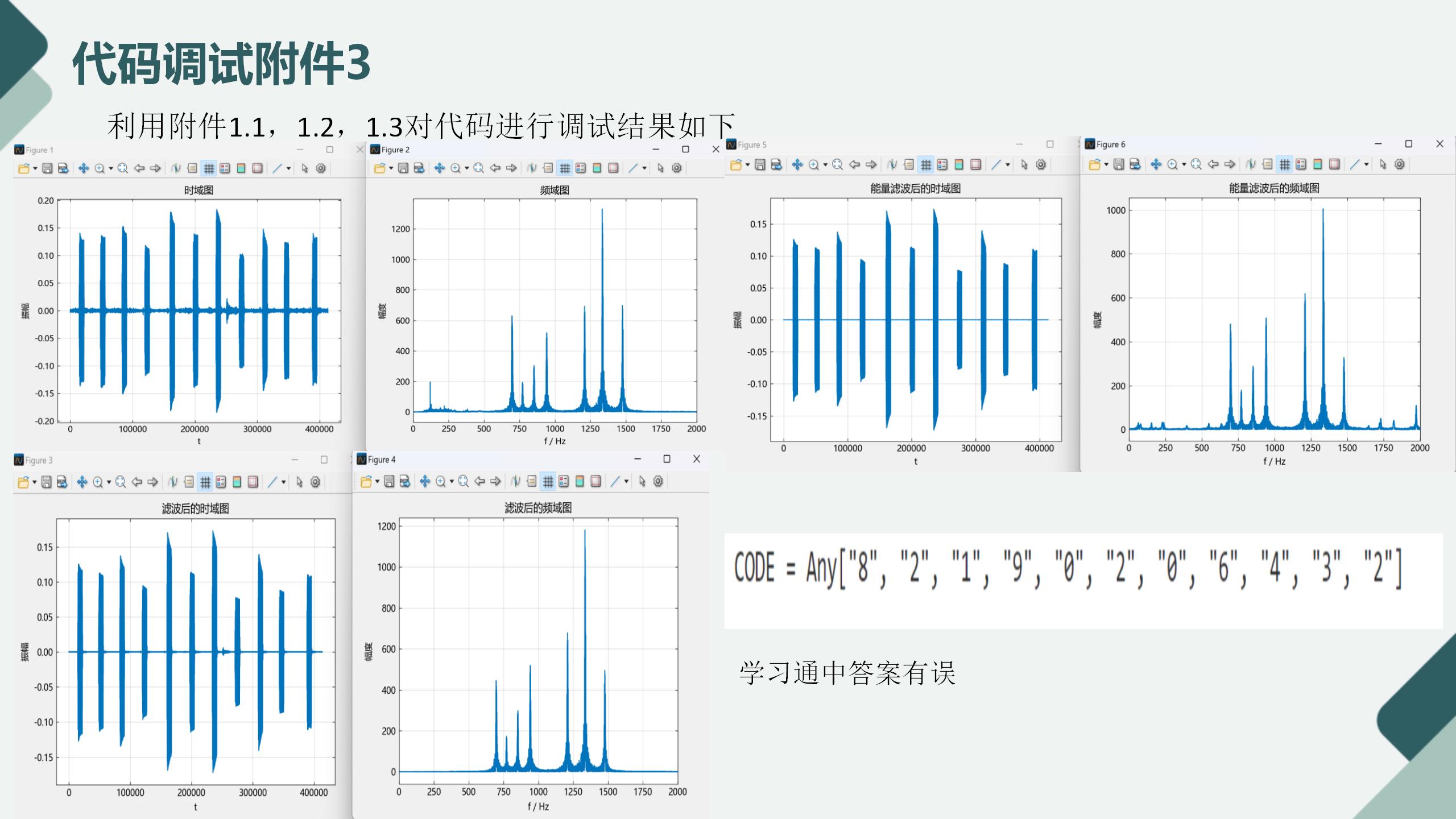
Task: Toggle the grid button in Figure 2
Action: coord(564,168)
